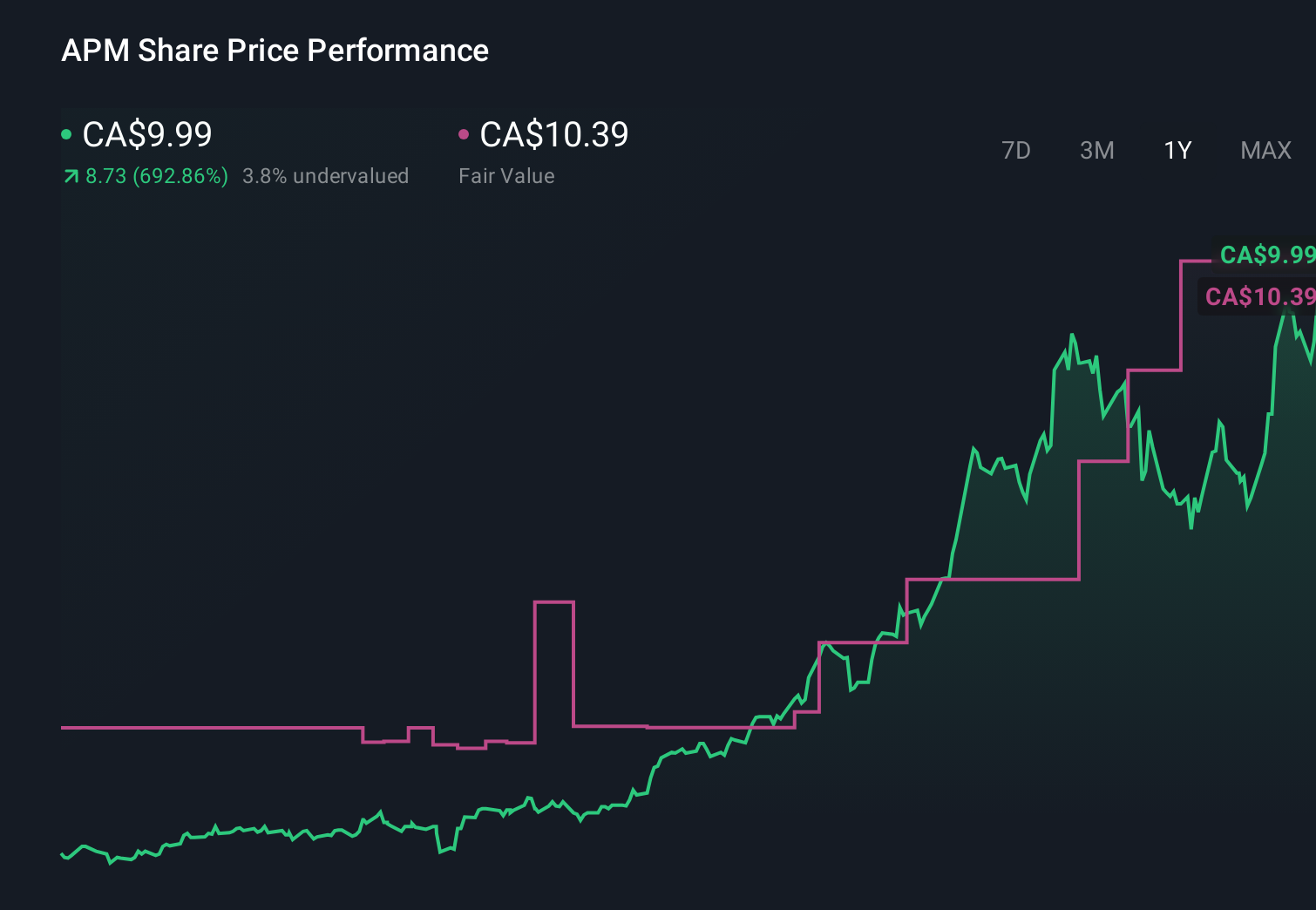Switch to the 3M time range
1316x910 pixels.
click(x=1096, y=150)
